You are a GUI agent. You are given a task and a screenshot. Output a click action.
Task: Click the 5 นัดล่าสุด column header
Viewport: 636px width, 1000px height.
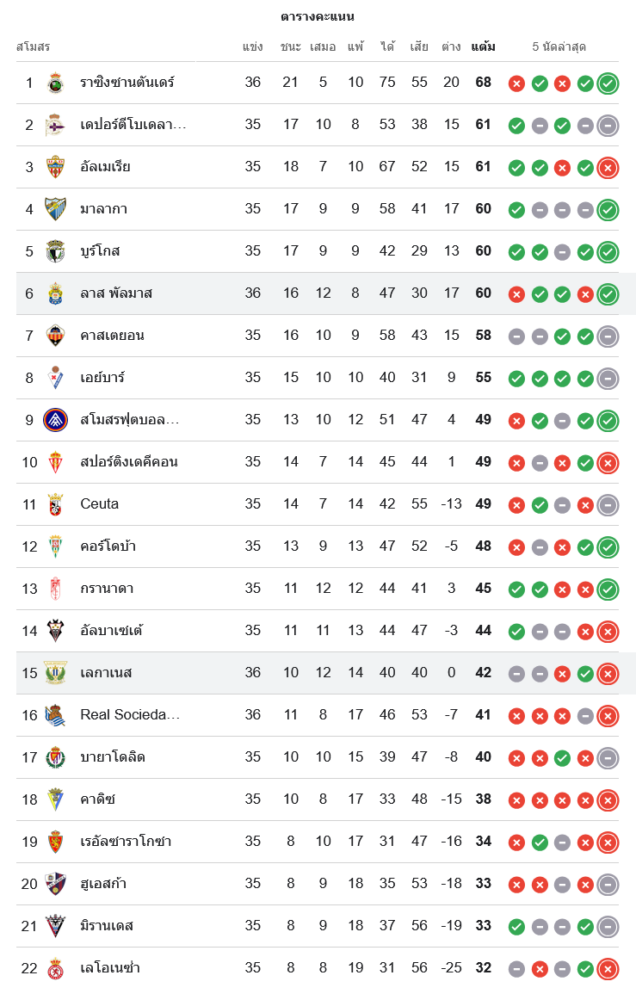tap(559, 46)
